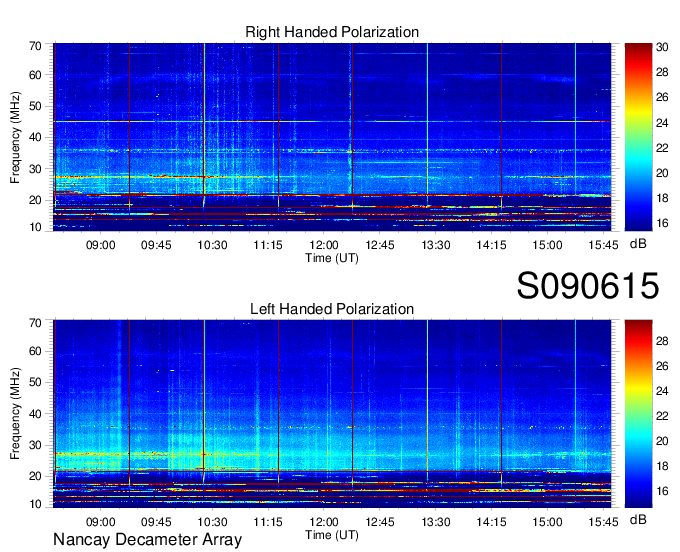Click the 12:00 time tick of Left Handed plot
Image resolution: width=680 pixels, height=552 pixels.
pos(324,522)
